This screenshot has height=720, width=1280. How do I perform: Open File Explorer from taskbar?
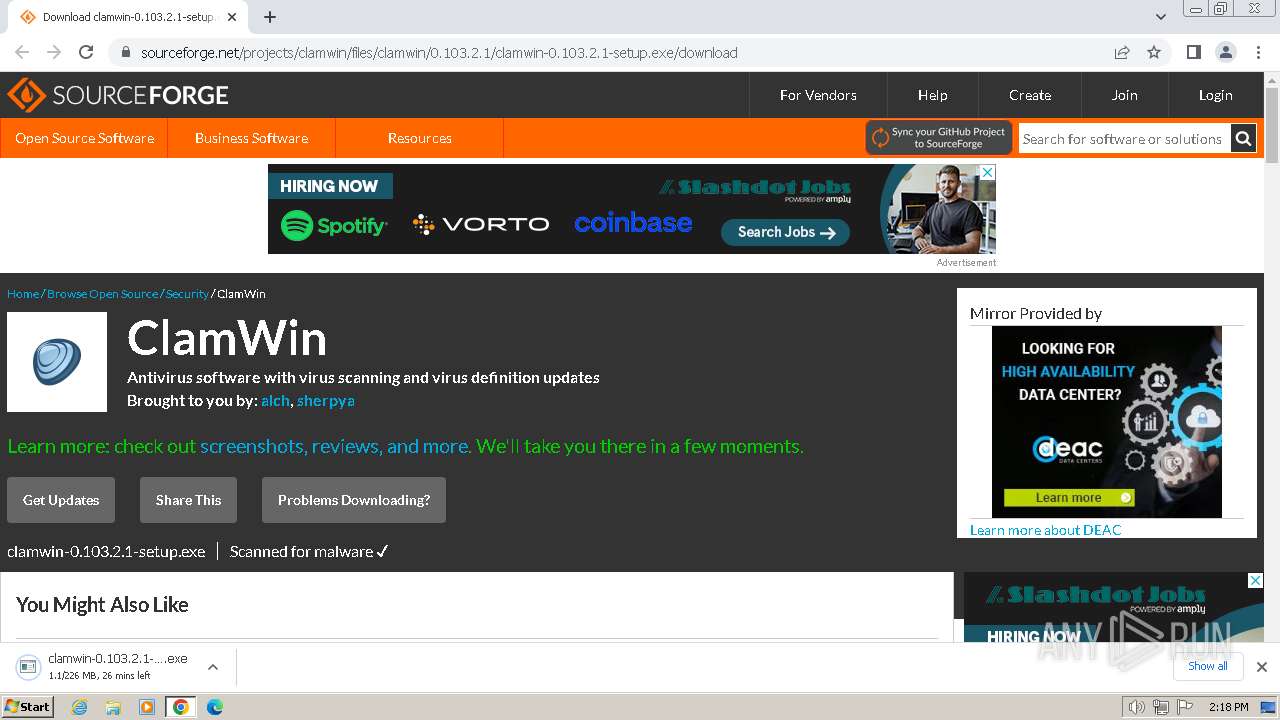pyautogui.click(x=113, y=707)
